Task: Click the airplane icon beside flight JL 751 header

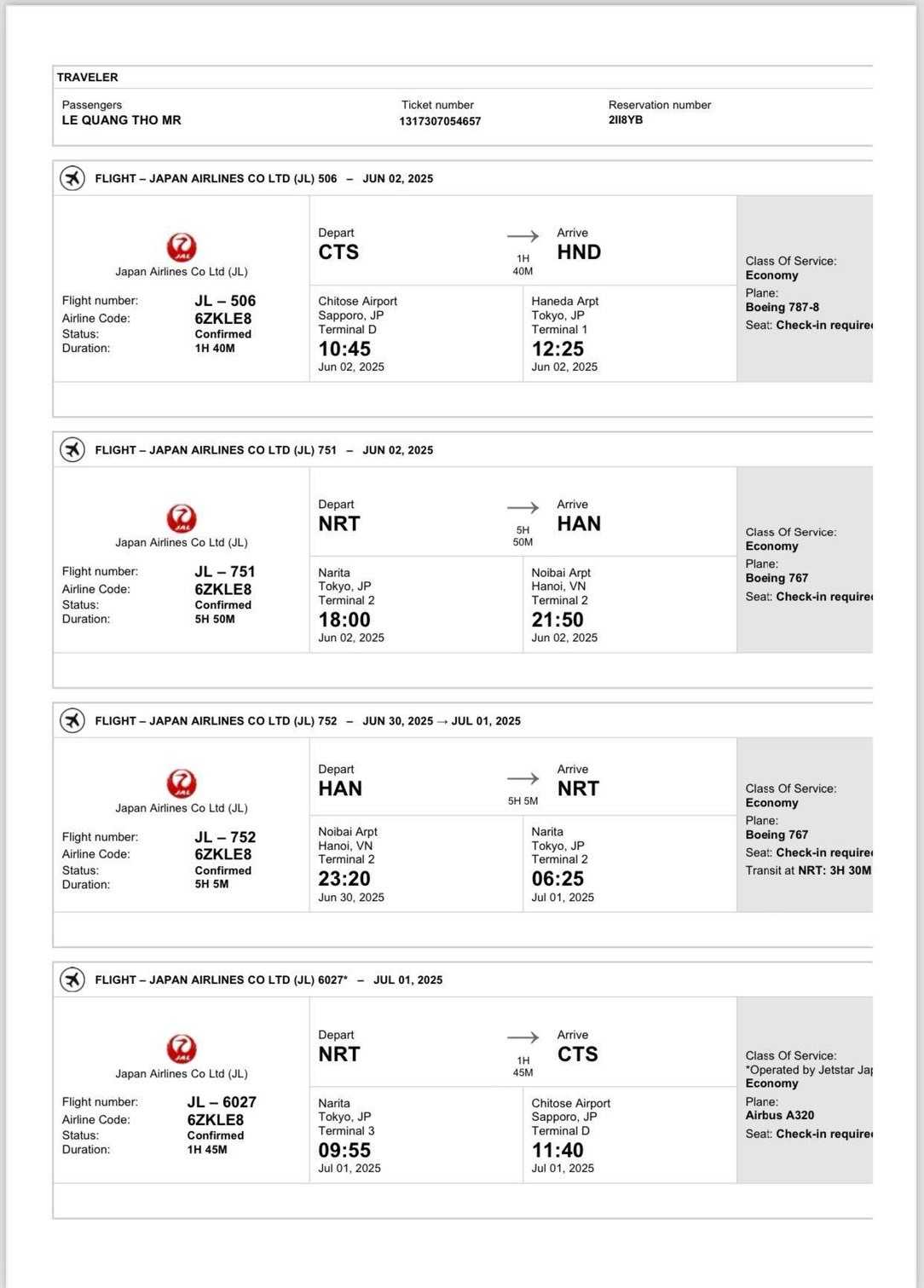Action: 72,449
